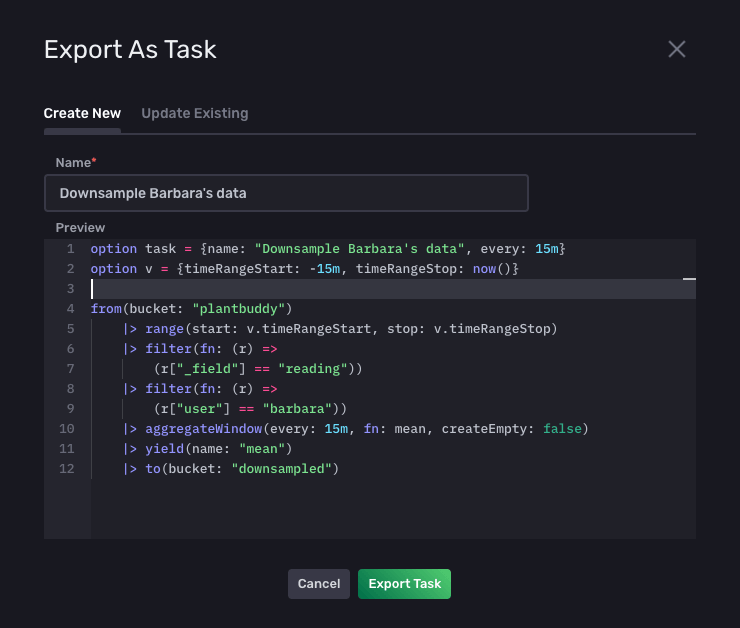The width and height of the screenshot is (740, 628).
Task: Click the aggregateWindow(every: 15m line
Action: 355,429
